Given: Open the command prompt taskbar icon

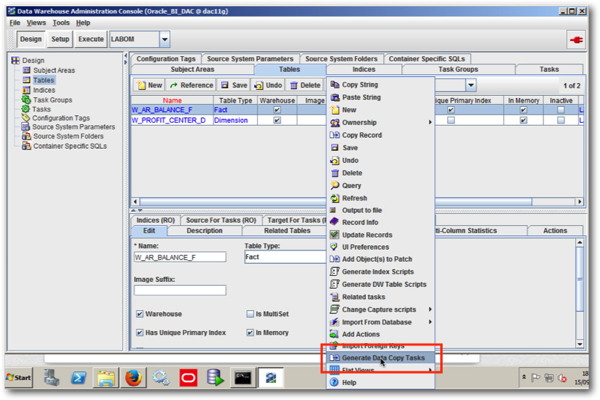Looking at the screenshot, I should 243,378.
